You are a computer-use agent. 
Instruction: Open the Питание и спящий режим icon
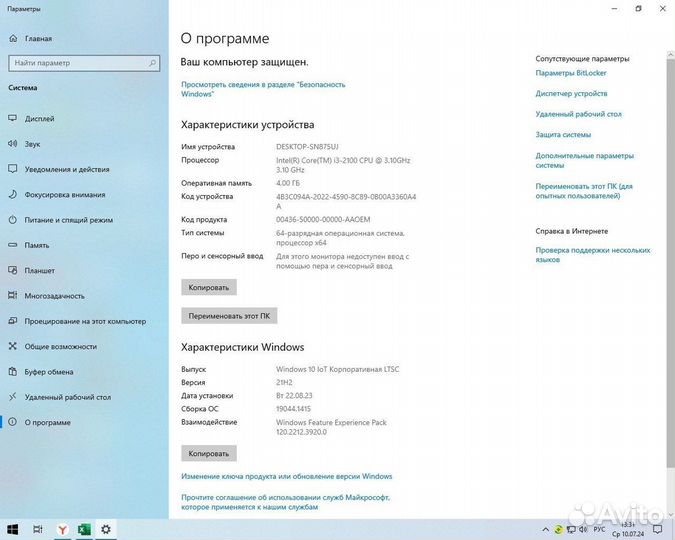point(13,220)
